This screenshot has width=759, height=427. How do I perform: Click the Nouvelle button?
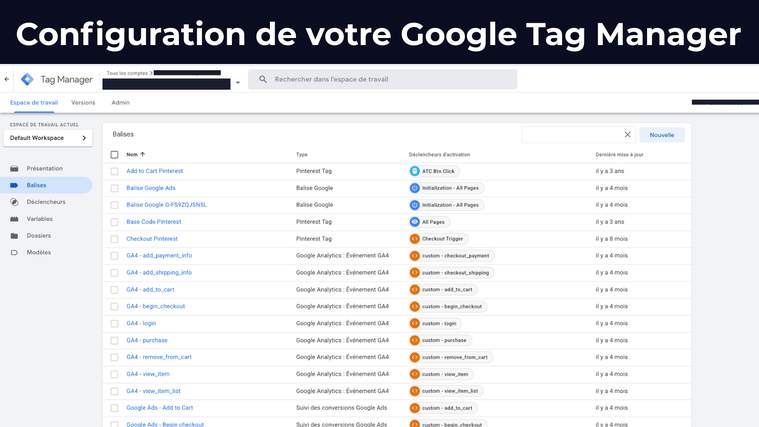click(x=662, y=134)
